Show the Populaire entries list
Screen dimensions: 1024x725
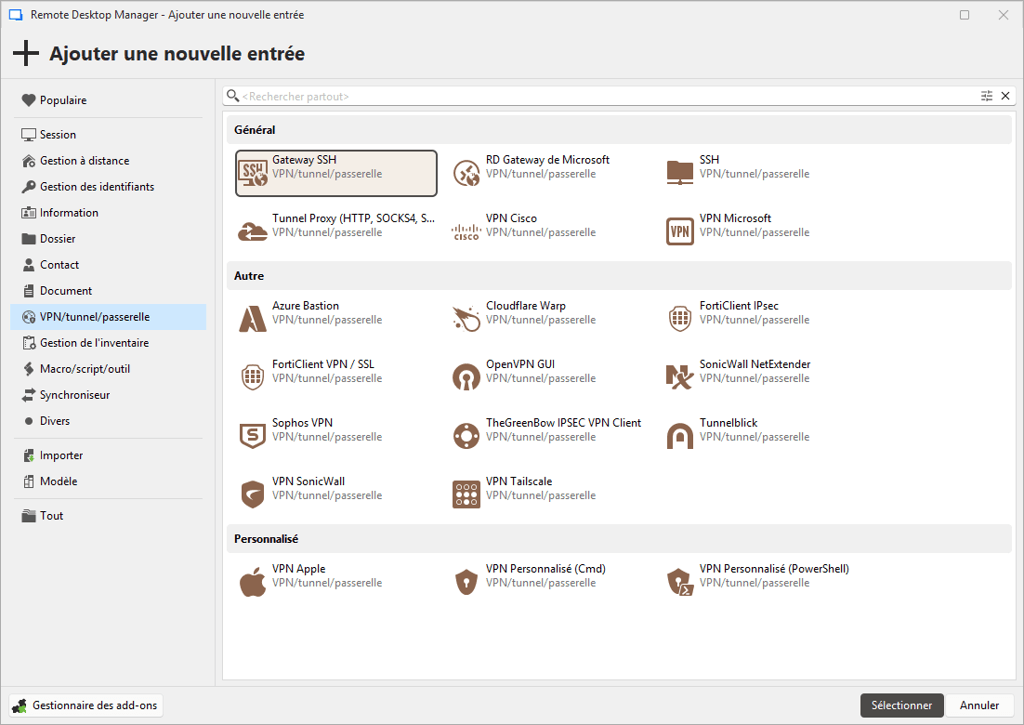(62, 100)
